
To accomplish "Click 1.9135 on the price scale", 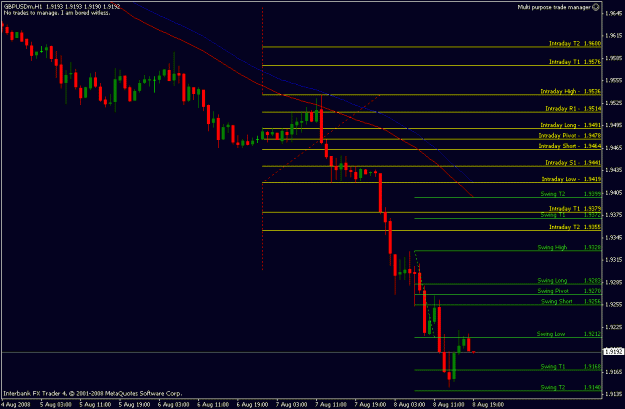I will coord(614,394).
